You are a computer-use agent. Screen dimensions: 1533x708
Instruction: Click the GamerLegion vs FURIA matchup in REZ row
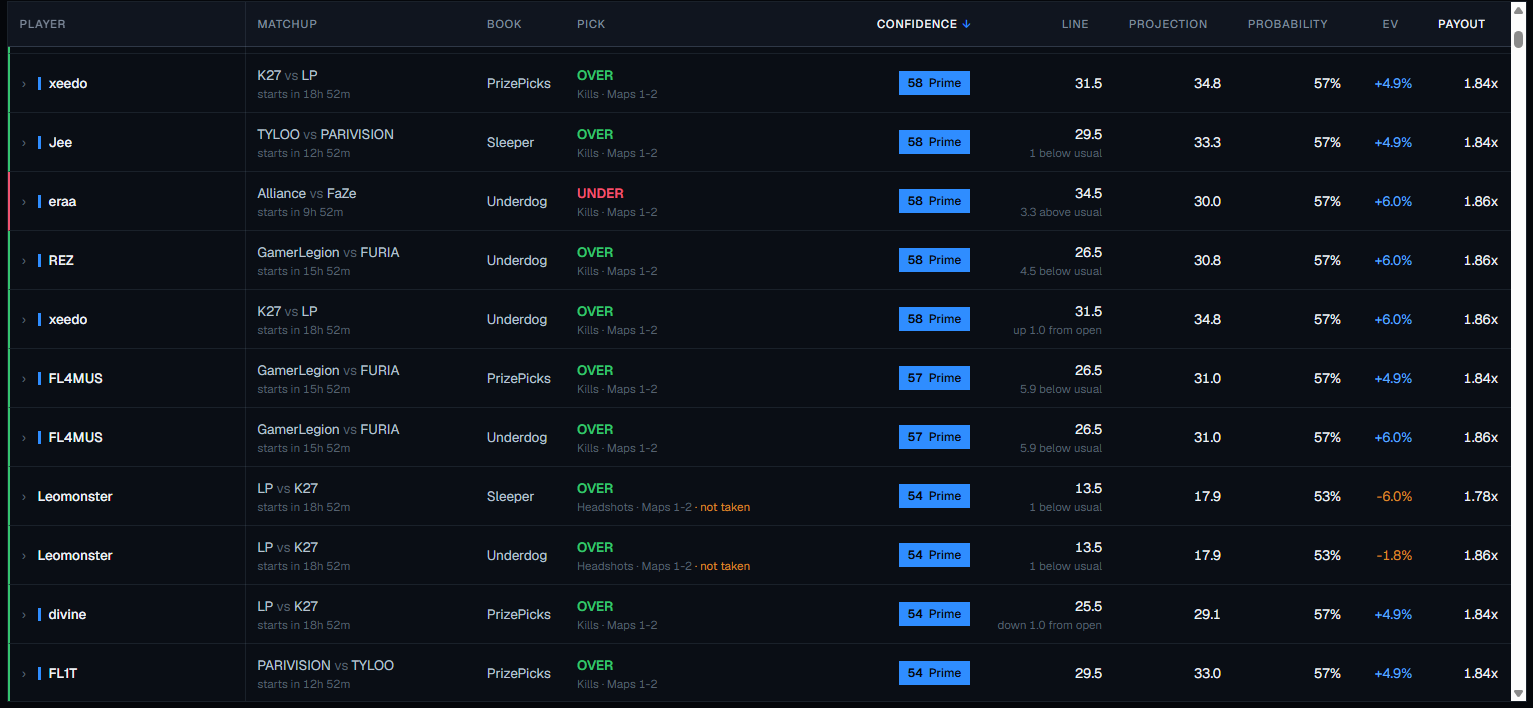click(x=328, y=252)
